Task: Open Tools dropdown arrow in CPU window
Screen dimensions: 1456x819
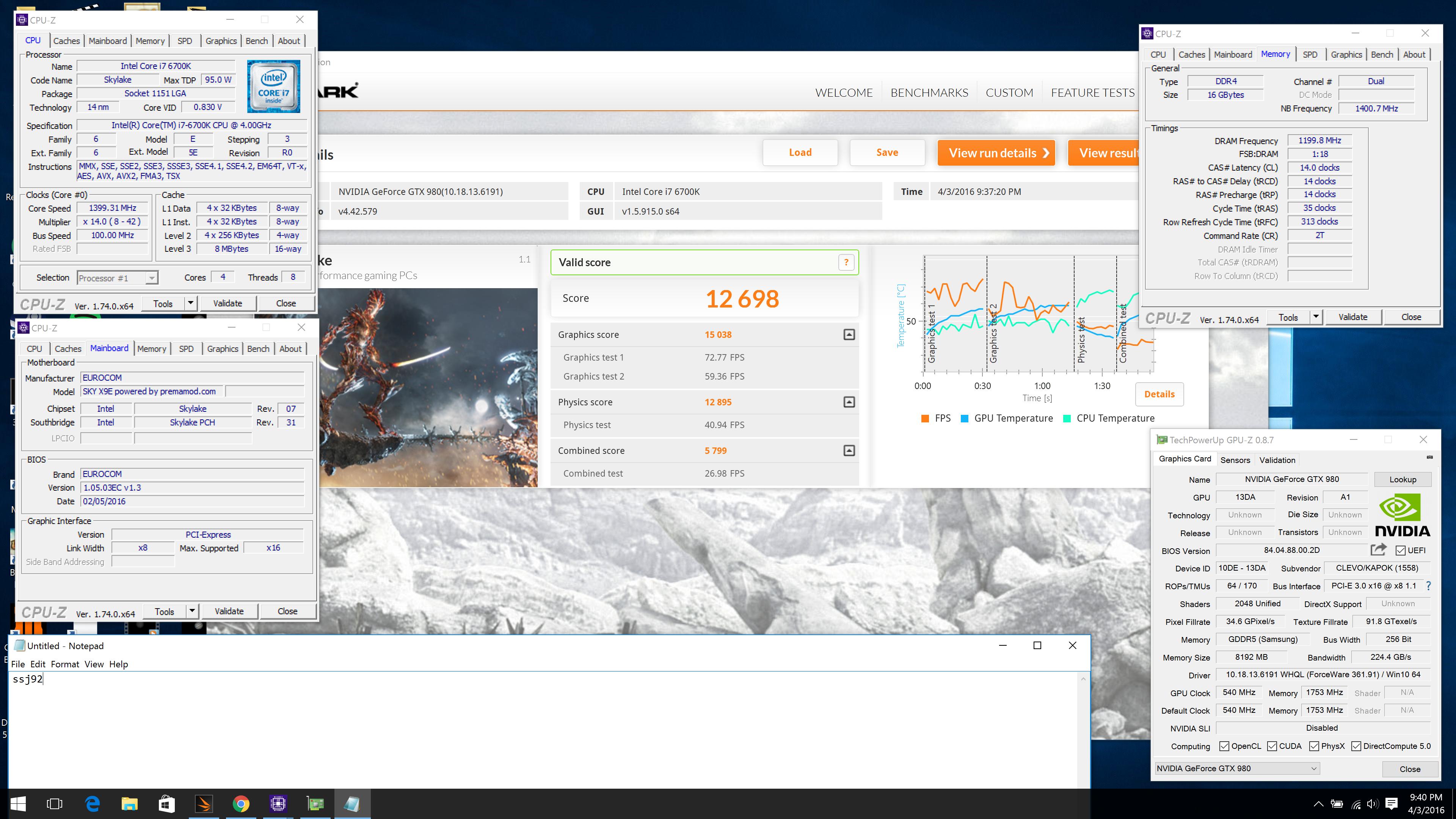Action: pyautogui.click(x=190, y=303)
